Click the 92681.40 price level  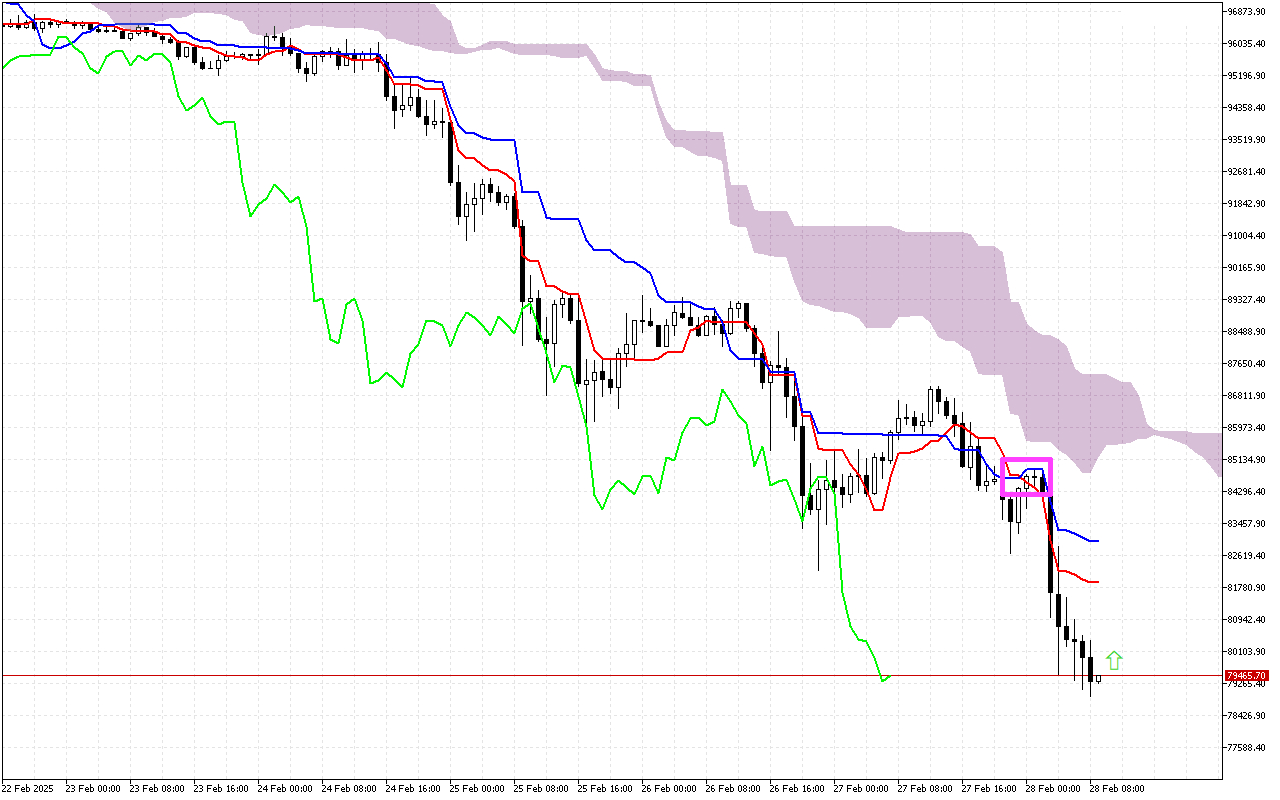coord(1248,172)
